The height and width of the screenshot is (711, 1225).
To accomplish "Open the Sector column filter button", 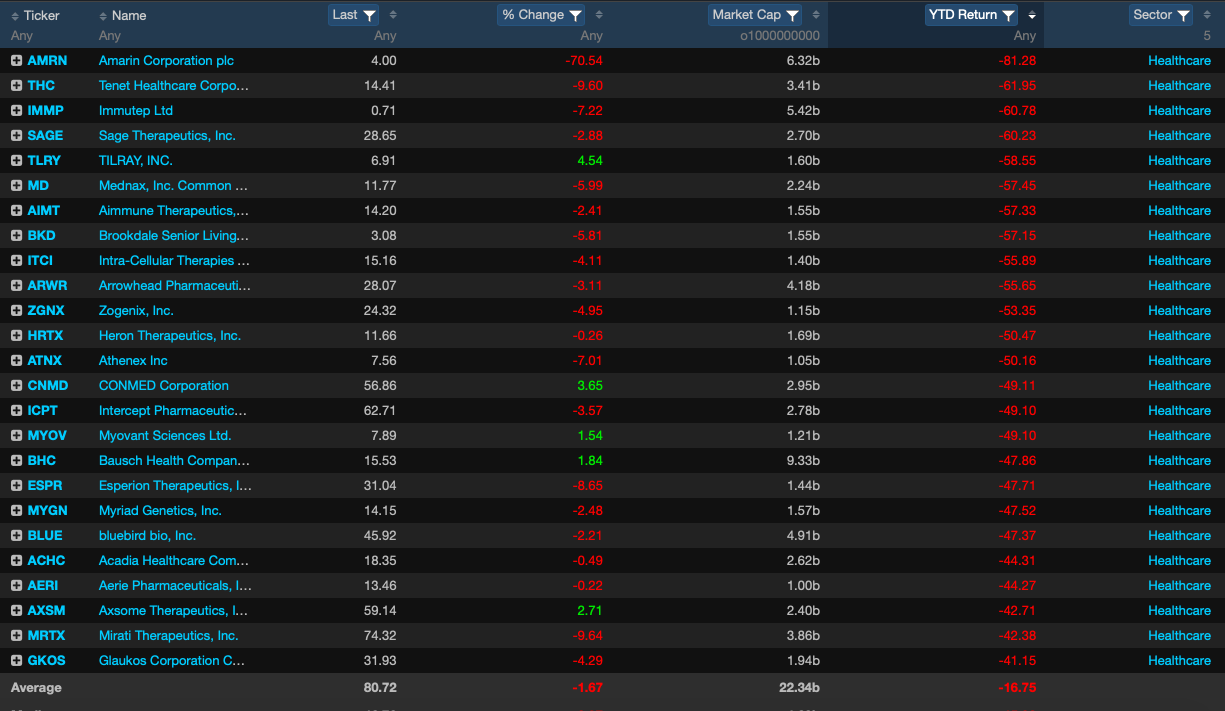I will [x=1161, y=15].
